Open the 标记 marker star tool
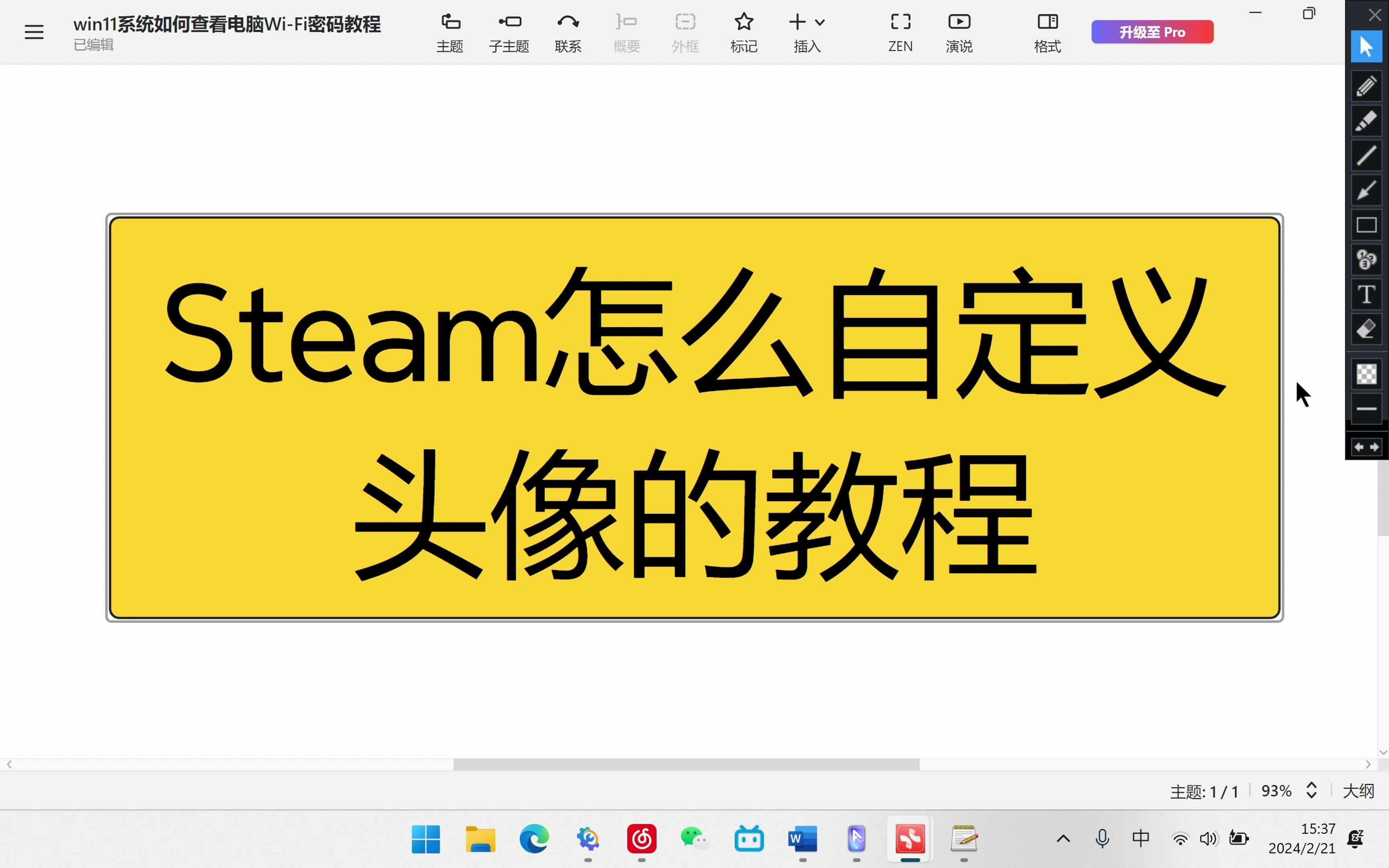1389x868 pixels. pyautogui.click(x=744, y=33)
